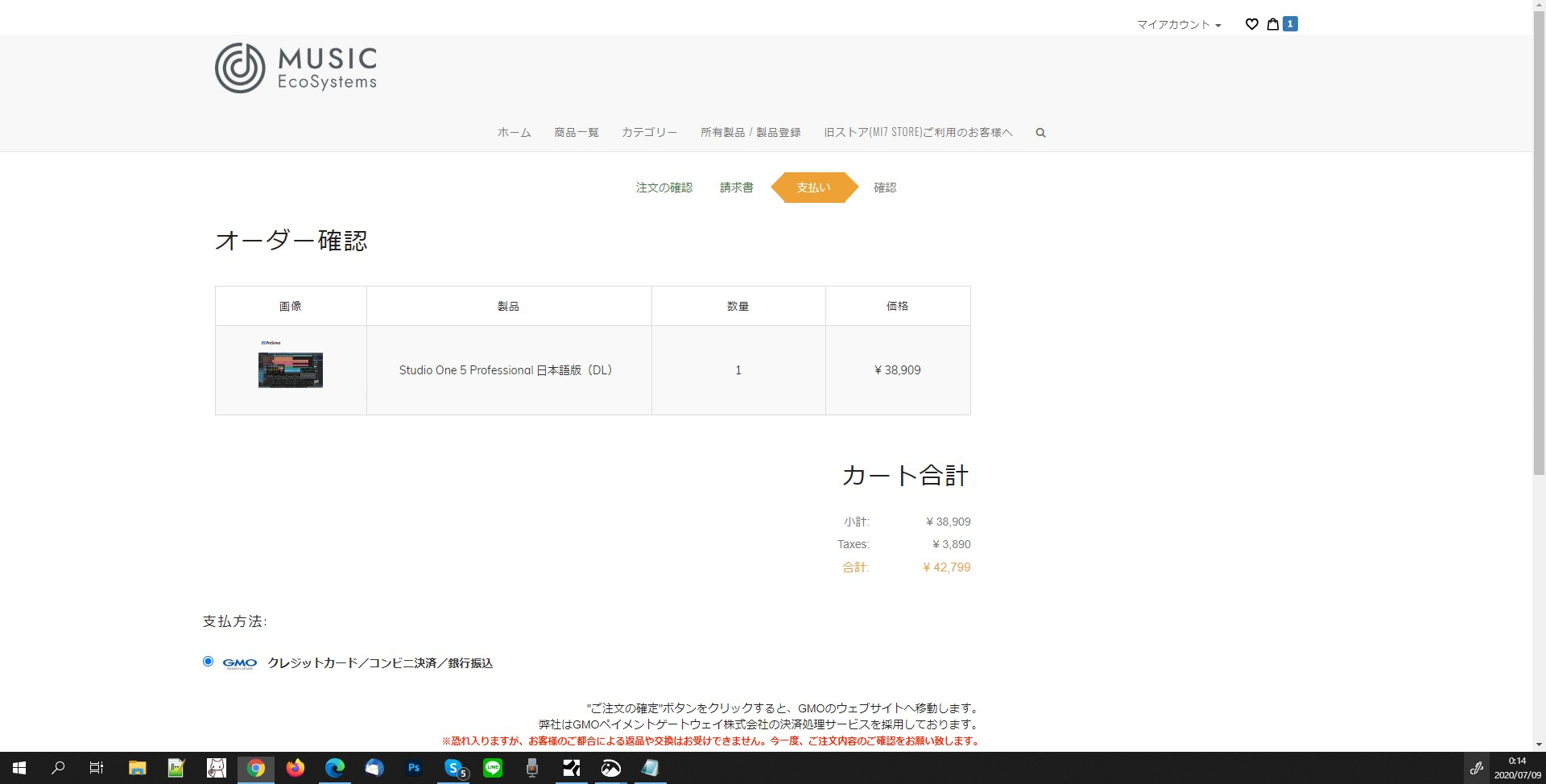
Task: Open Microsoft Edge from the taskbar
Action: (x=335, y=768)
